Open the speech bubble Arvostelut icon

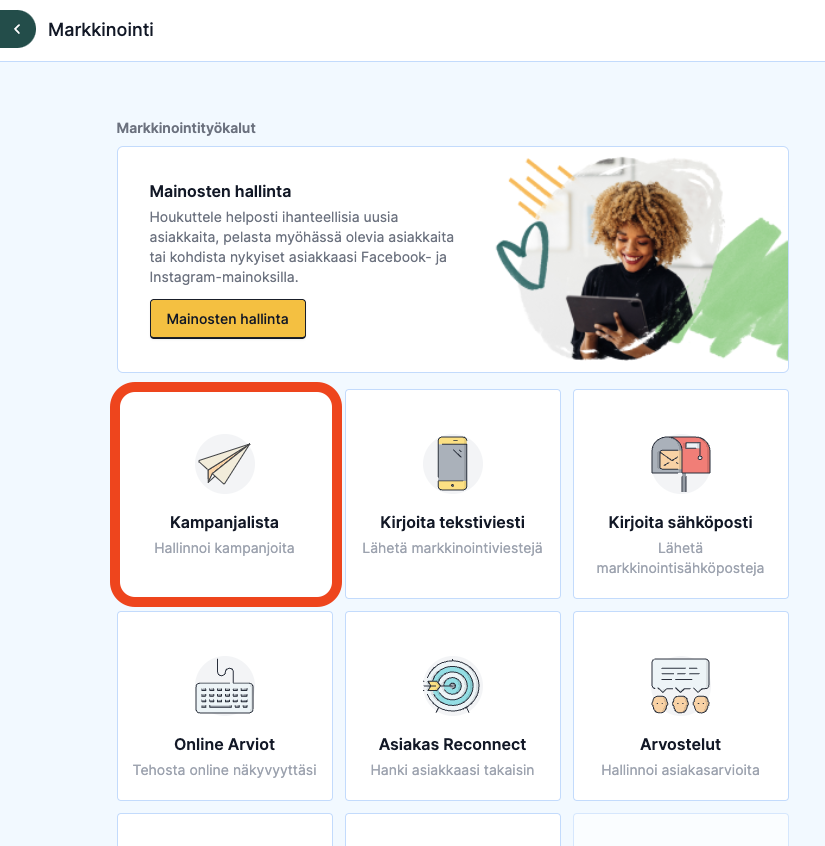click(x=680, y=686)
